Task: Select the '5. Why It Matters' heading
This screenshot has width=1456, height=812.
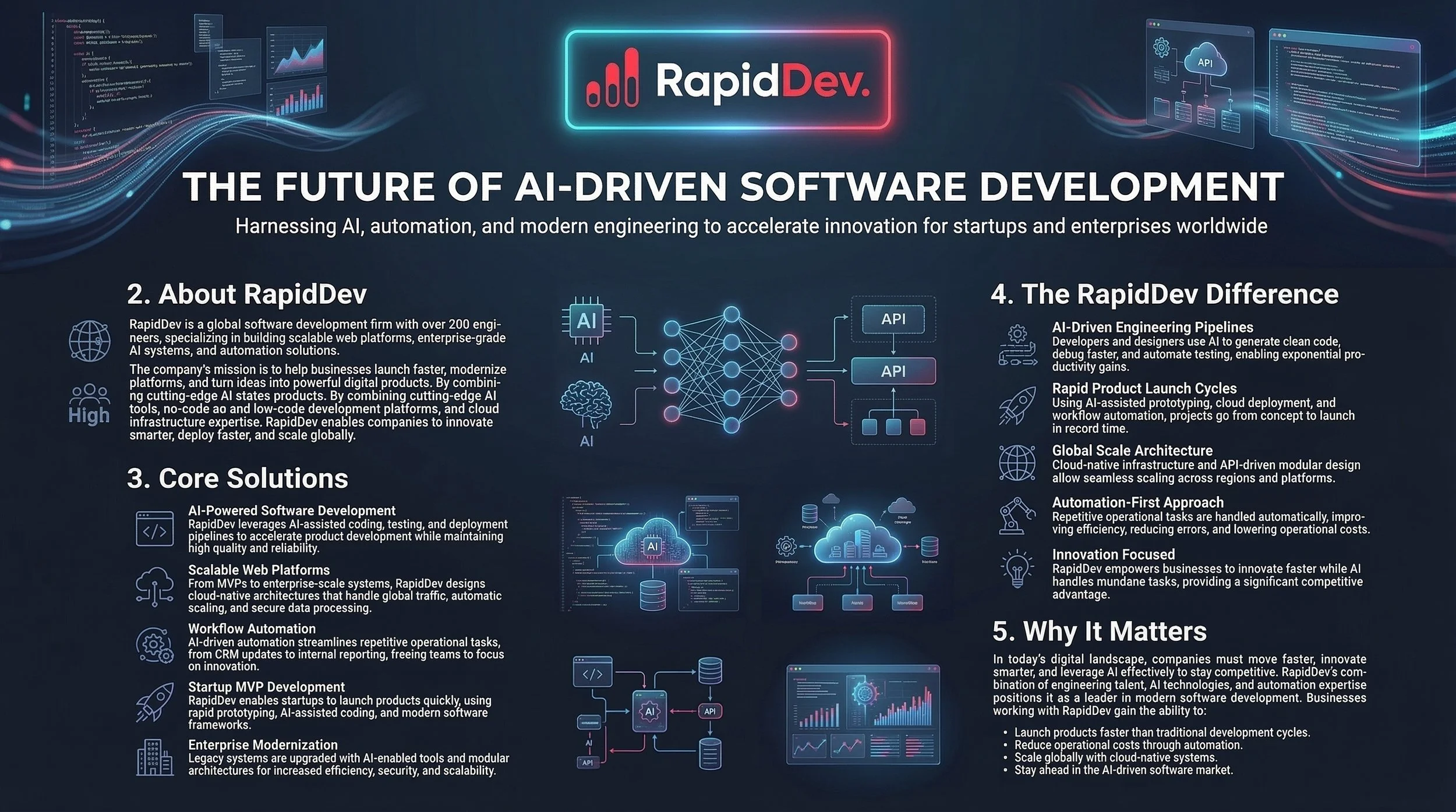Action: pyautogui.click(x=1100, y=631)
